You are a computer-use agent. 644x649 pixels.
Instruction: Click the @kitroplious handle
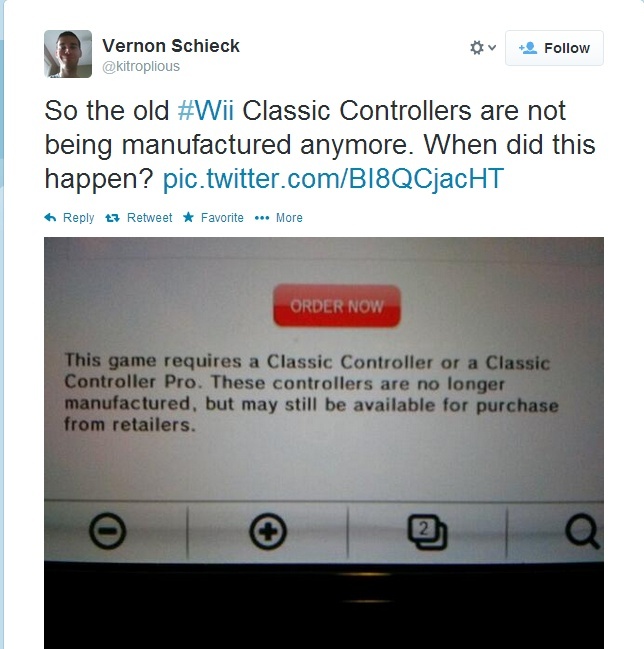pos(141,66)
